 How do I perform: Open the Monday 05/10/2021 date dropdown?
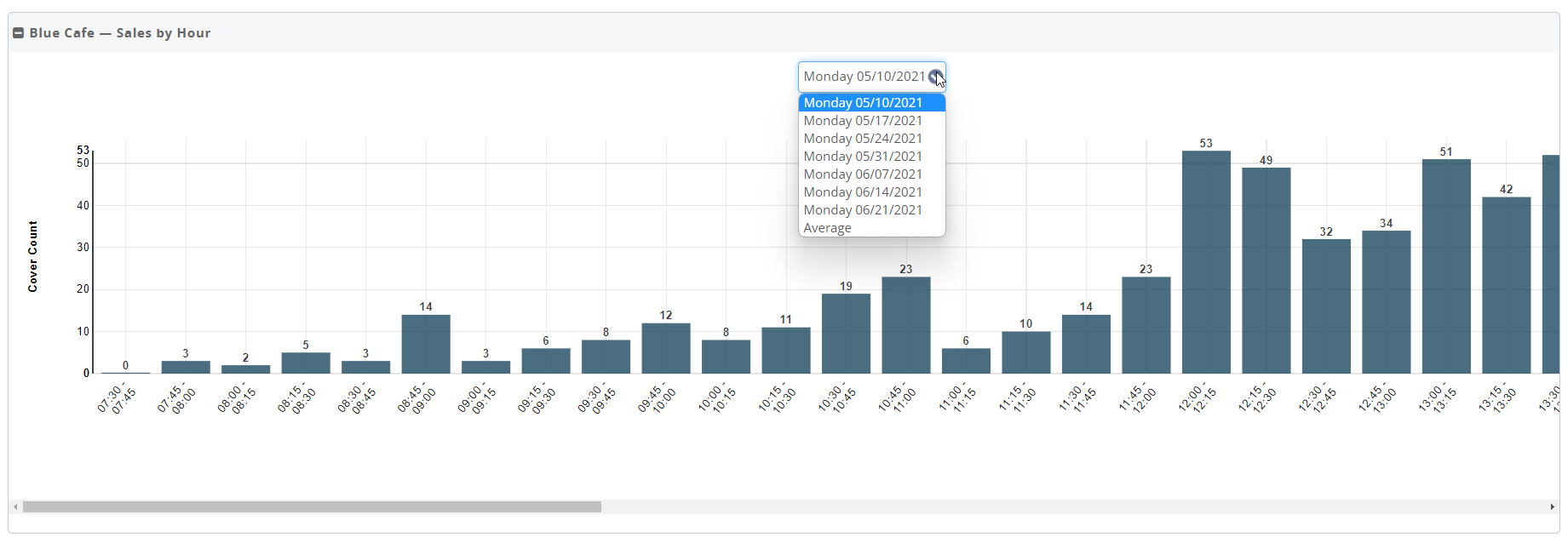point(871,77)
